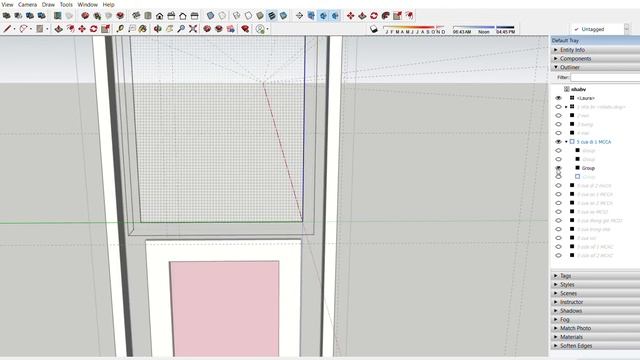Image resolution: width=640 pixels, height=360 pixels.
Task: Select the Paint Bucket tool
Action: [142, 29]
